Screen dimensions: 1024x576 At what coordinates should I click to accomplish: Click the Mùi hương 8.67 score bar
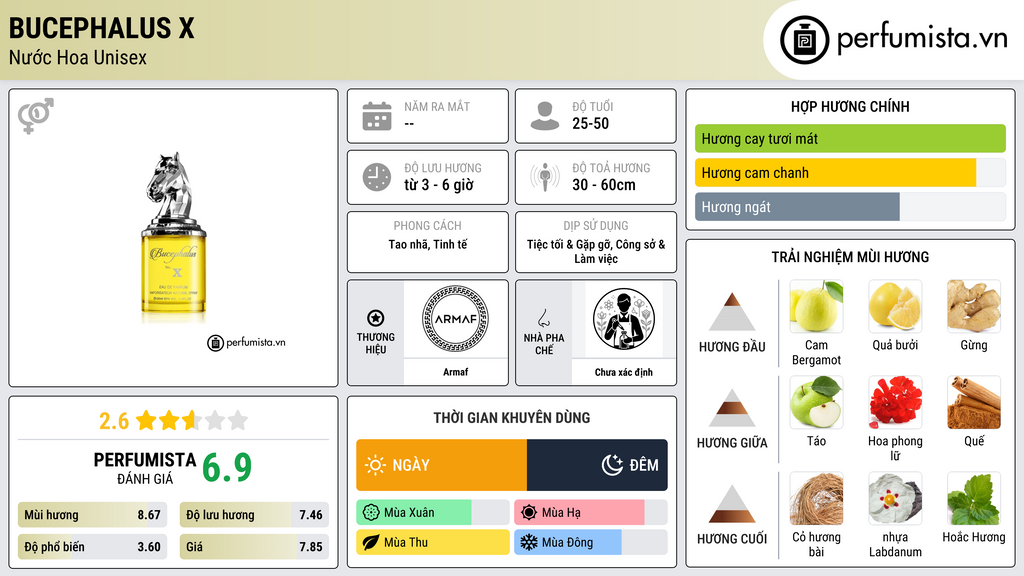[x=93, y=515]
